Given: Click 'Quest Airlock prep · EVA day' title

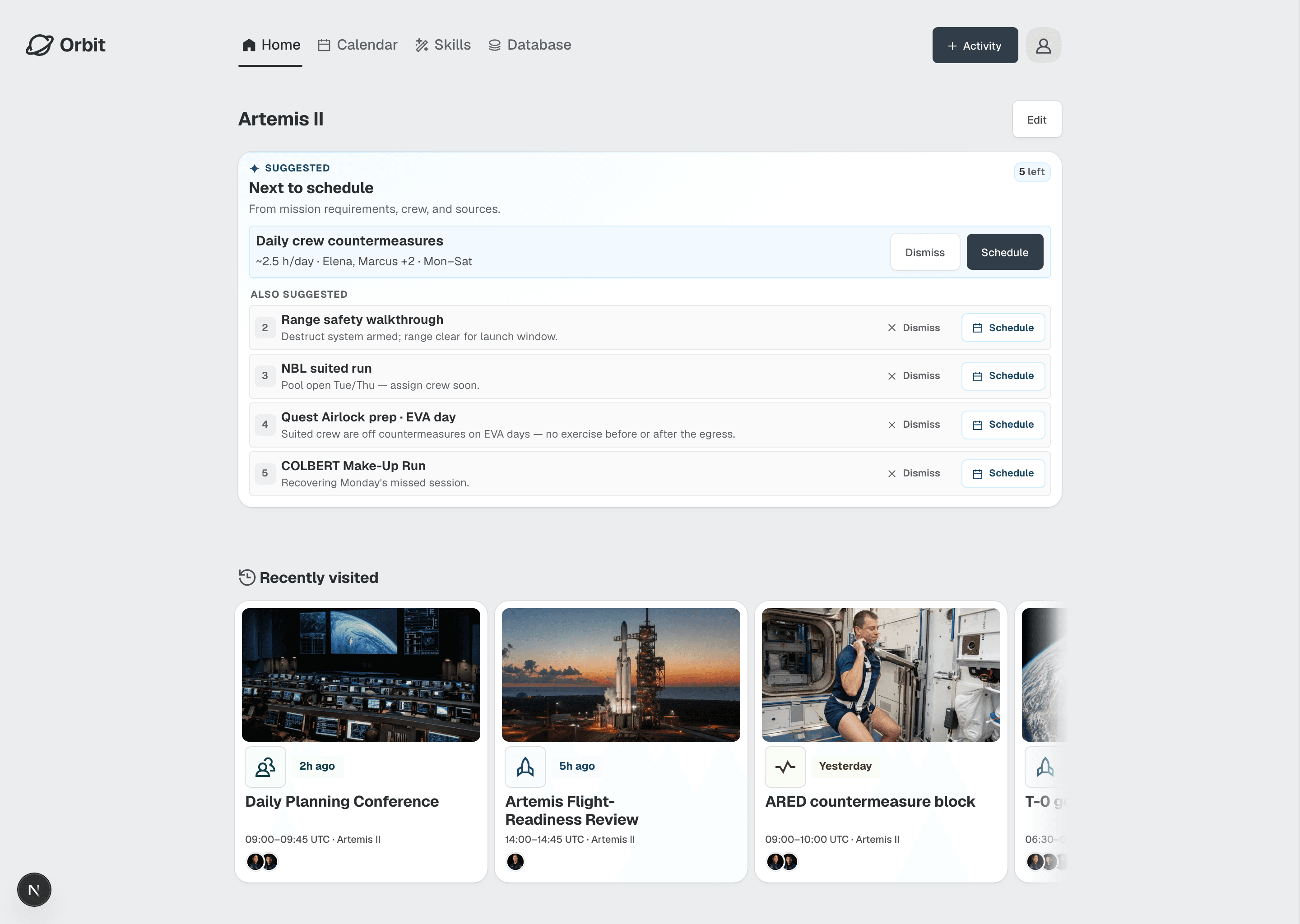Looking at the screenshot, I should [x=368, y=417].
